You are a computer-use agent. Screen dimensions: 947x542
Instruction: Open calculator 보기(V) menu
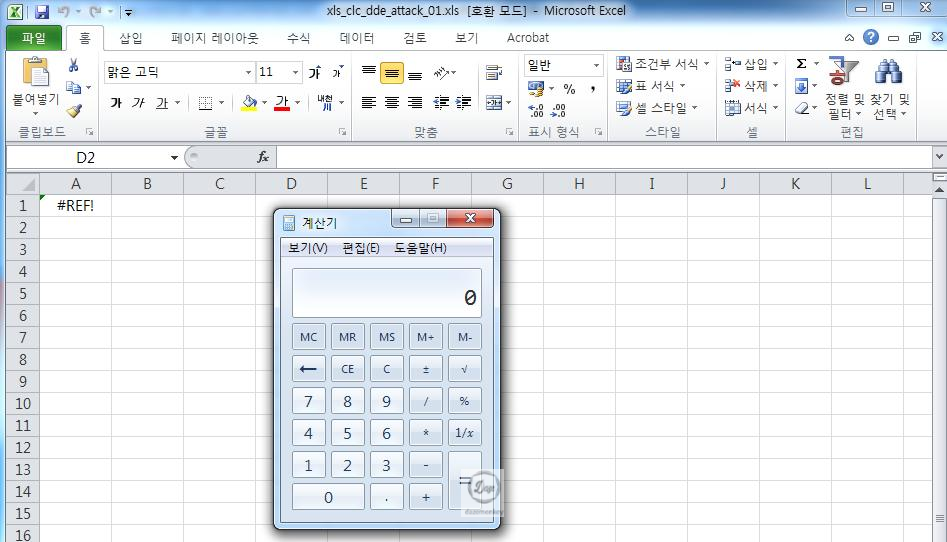(308, 248)
